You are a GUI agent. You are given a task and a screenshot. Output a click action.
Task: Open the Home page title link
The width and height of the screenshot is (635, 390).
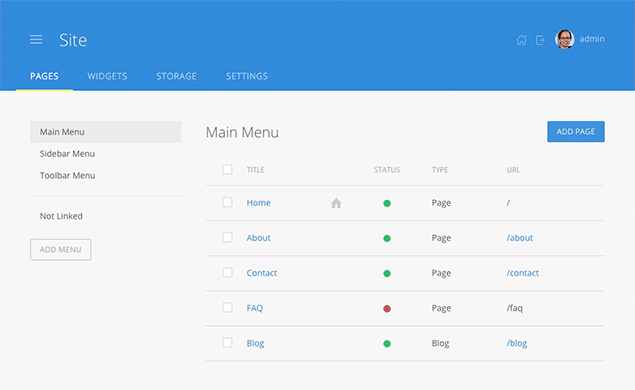pos(258,202)
